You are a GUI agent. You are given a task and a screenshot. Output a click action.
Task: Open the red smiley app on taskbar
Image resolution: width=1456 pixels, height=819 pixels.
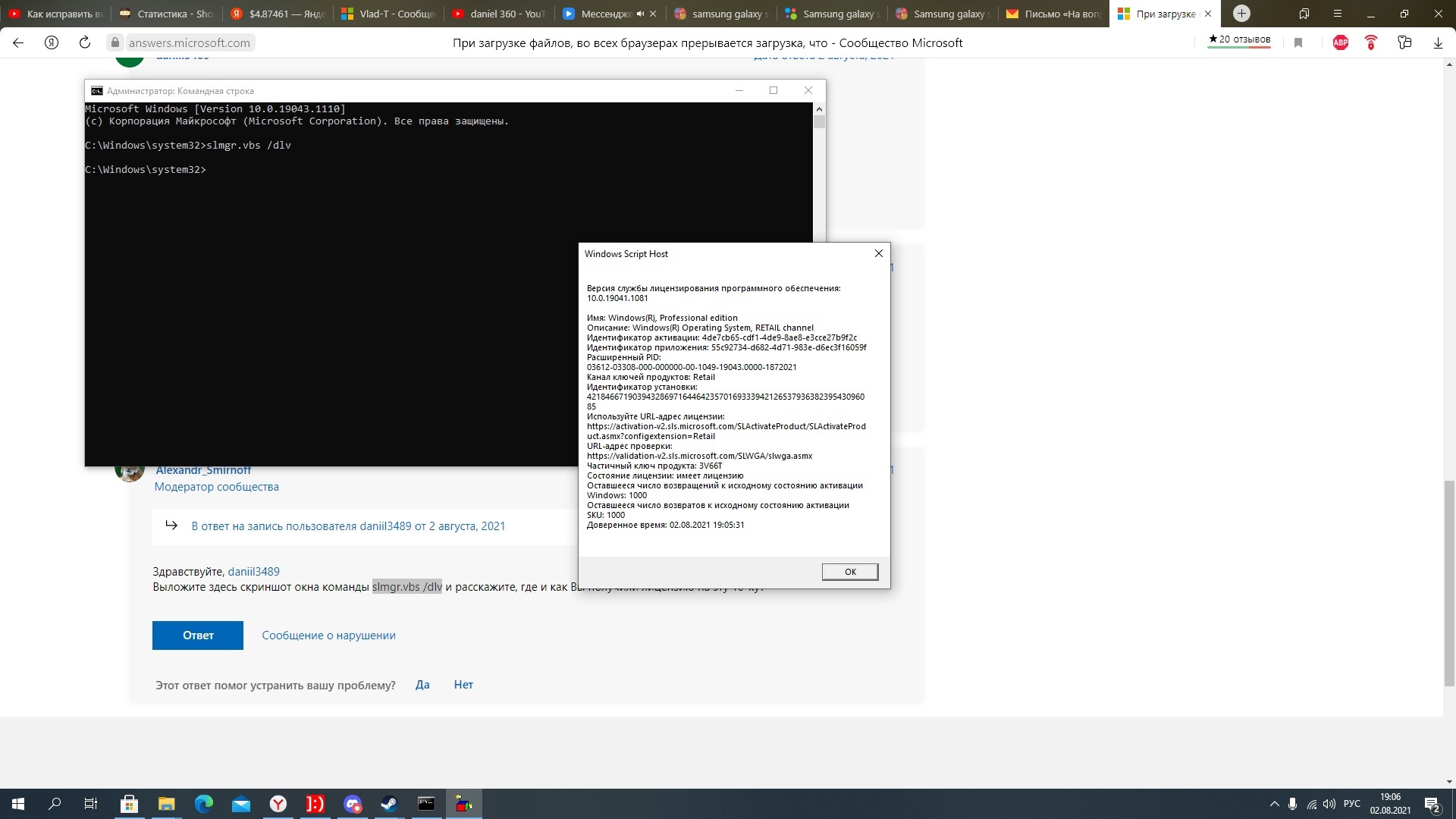(x=315, y=804)
